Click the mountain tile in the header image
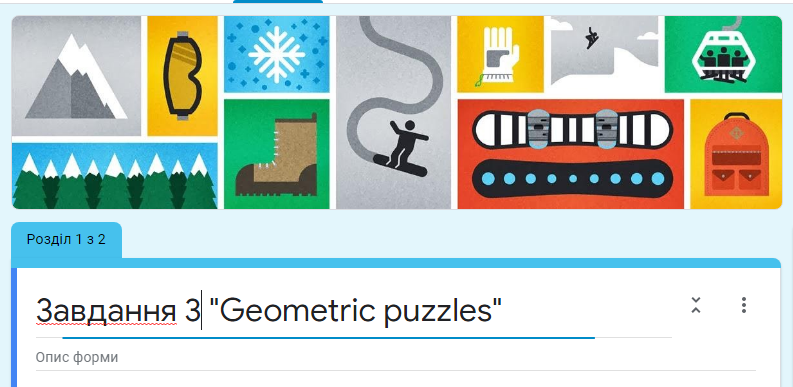Viewport: 793px width, 387px height. click(x=76, y=76)
